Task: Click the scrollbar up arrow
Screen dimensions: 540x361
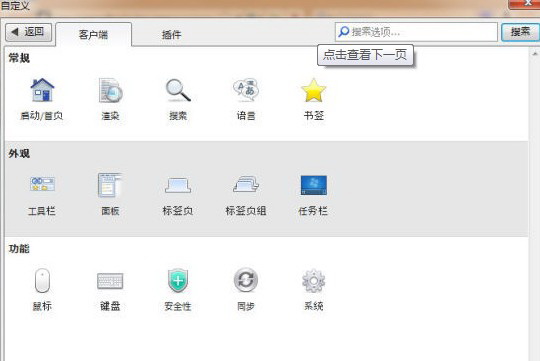Action: click(534, 54)
